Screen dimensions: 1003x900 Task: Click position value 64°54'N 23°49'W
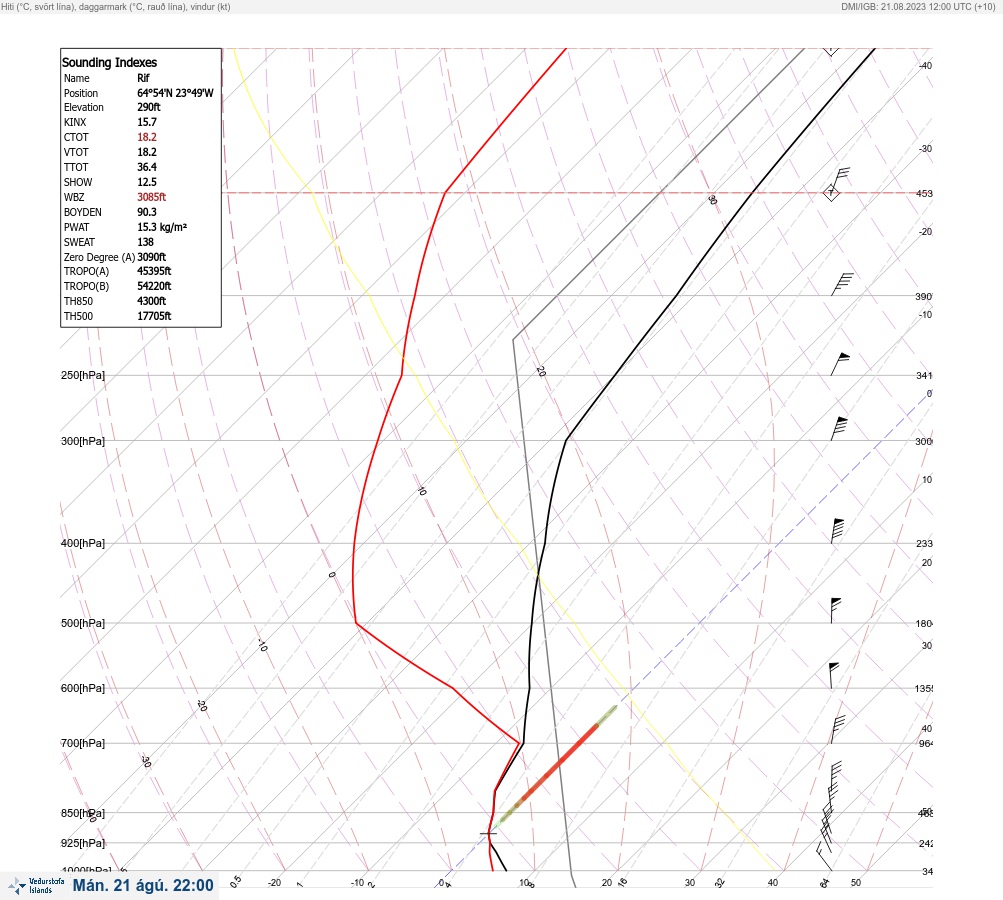pos(175,93)
